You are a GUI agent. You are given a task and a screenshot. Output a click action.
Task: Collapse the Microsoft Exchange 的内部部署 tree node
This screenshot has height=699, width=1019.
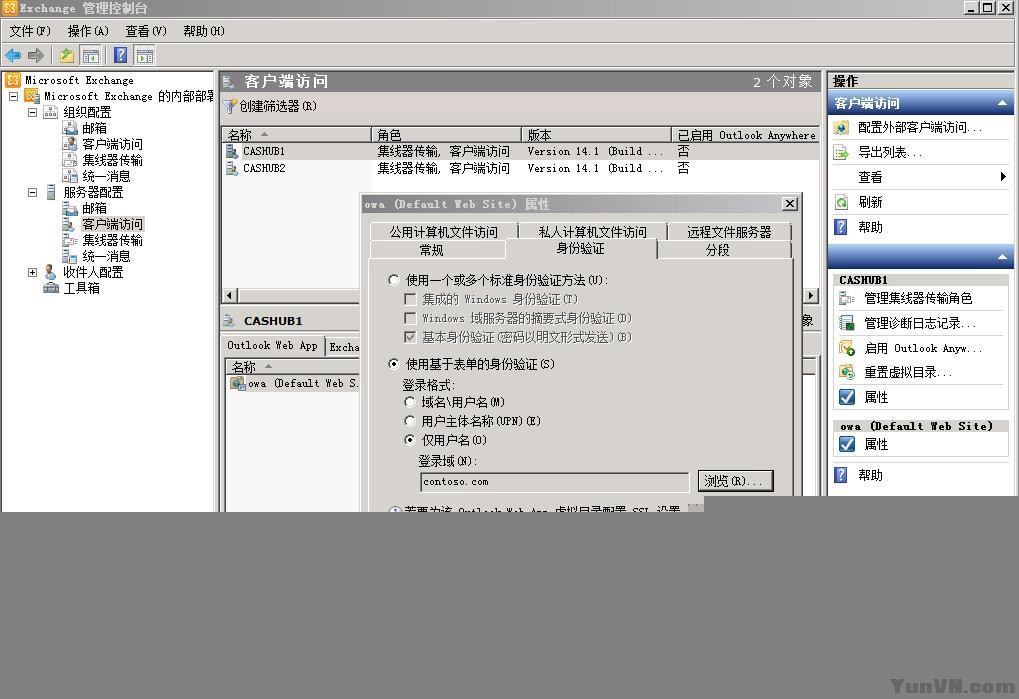point(13,96)
